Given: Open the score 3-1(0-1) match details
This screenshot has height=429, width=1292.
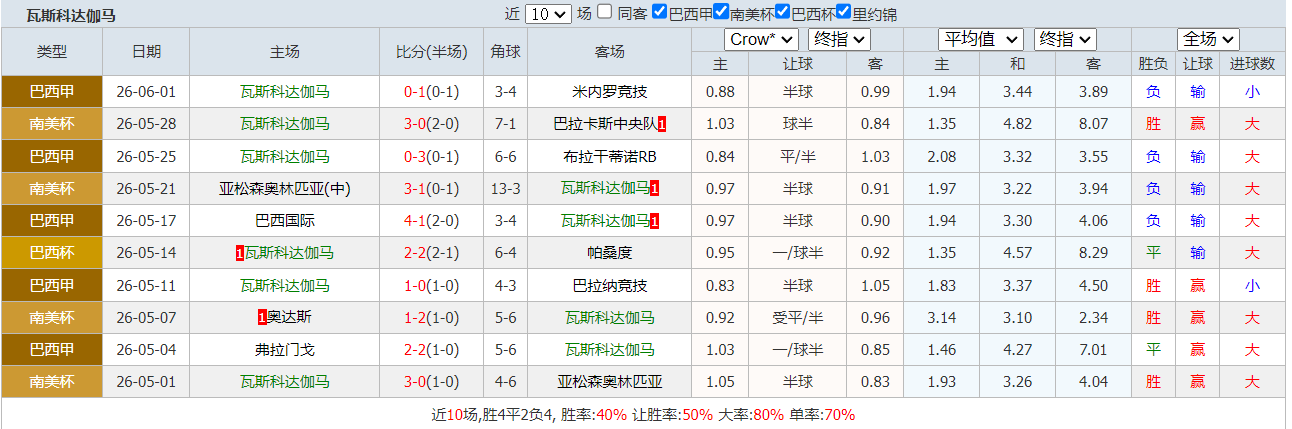Looking at the screenshot, I should click(432, 188).
